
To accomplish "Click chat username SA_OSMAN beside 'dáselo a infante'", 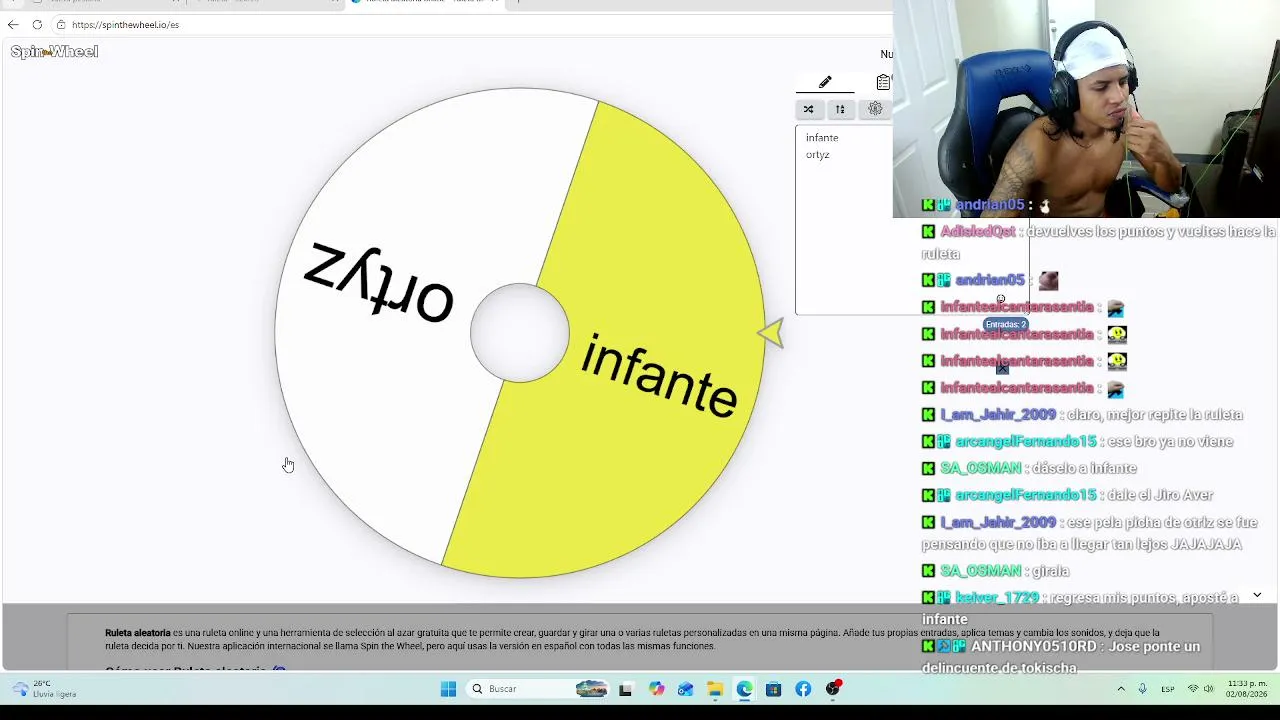I will point(981,468).
